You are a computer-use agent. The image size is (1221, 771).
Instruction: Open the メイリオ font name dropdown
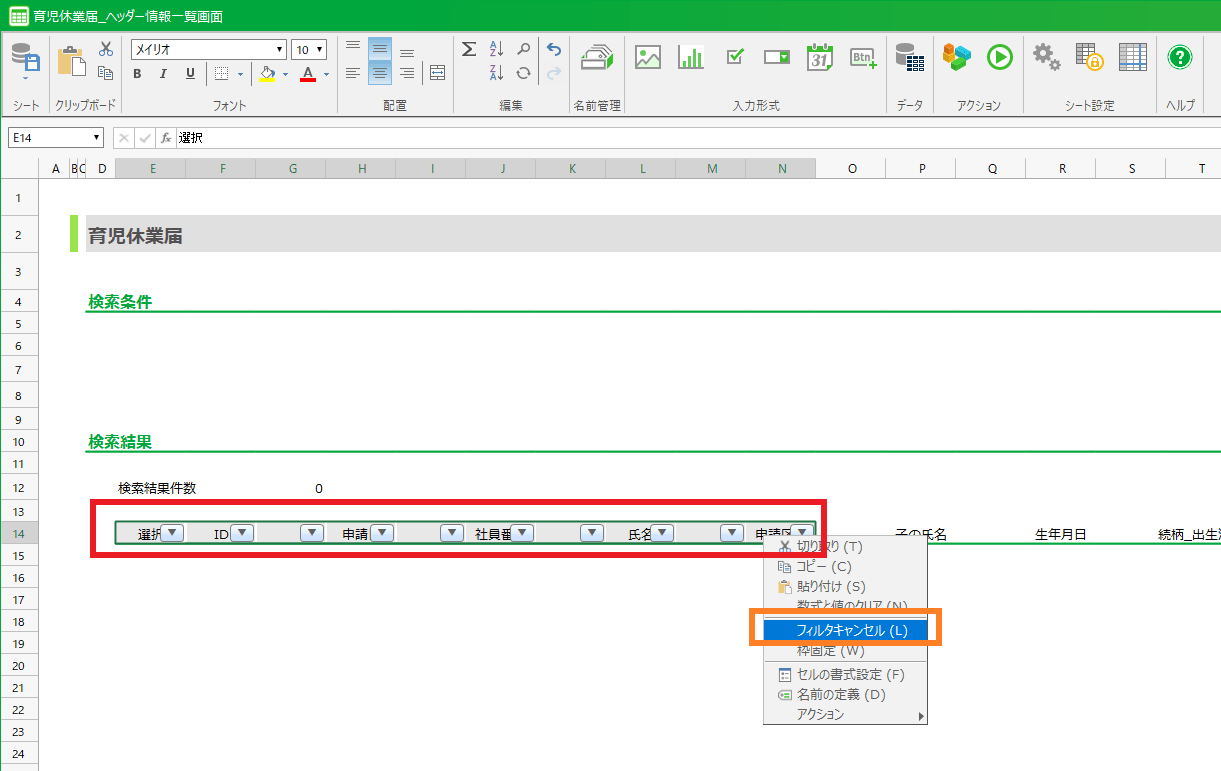click(209, 50)
